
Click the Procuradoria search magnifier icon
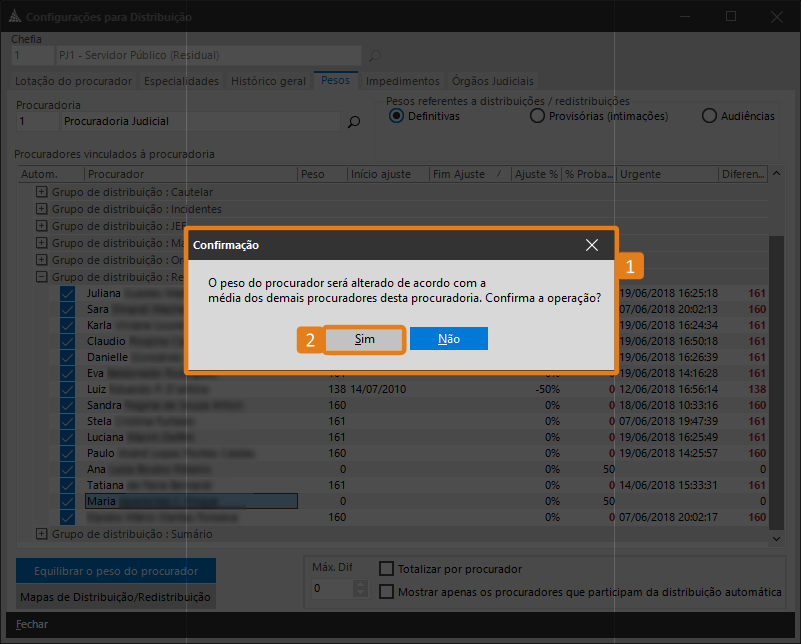tap(353, 122)
